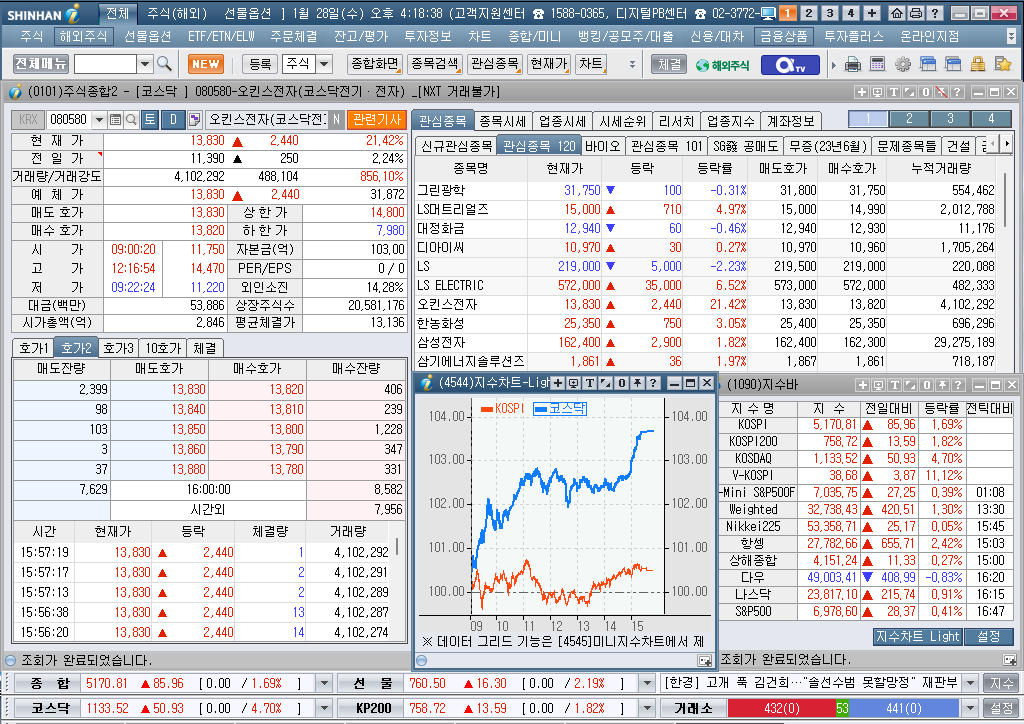This screenshot has width=1024, height=724.
Task: Open stock list icon next to code 080580
Action: [x=116, y=119]
